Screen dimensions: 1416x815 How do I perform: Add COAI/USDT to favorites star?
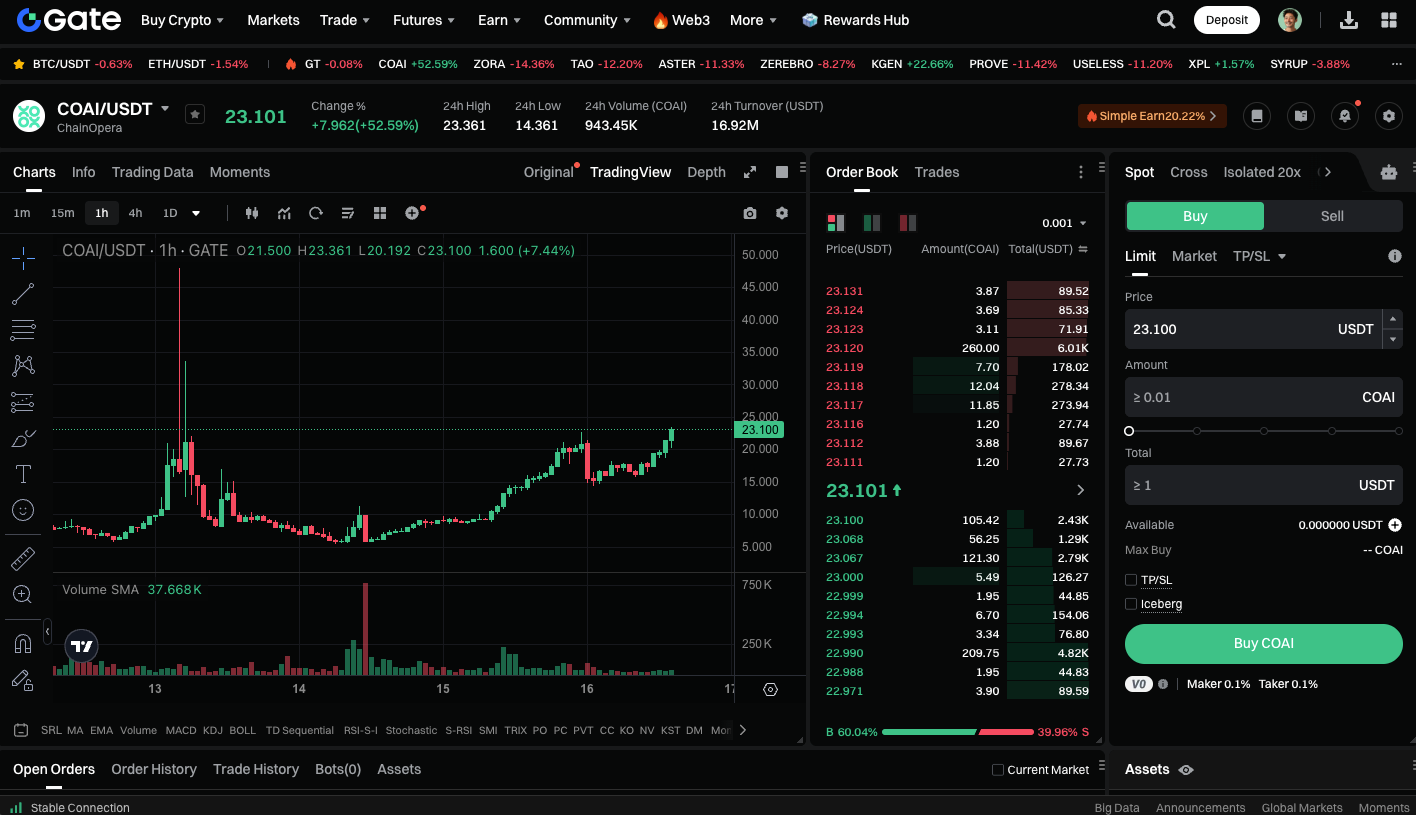tap(195, 115)
